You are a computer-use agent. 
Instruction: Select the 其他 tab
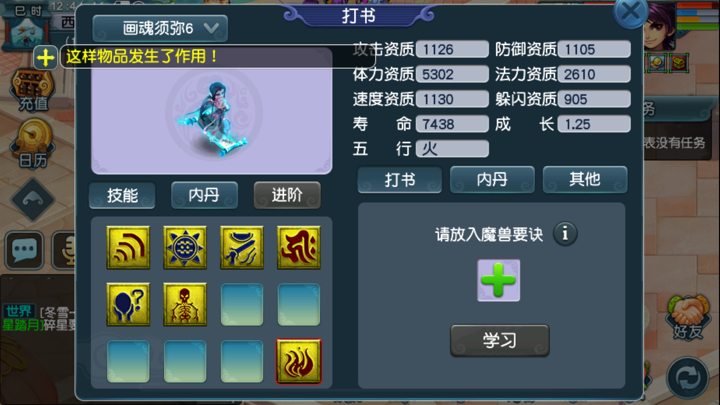[x=585, y=179]
